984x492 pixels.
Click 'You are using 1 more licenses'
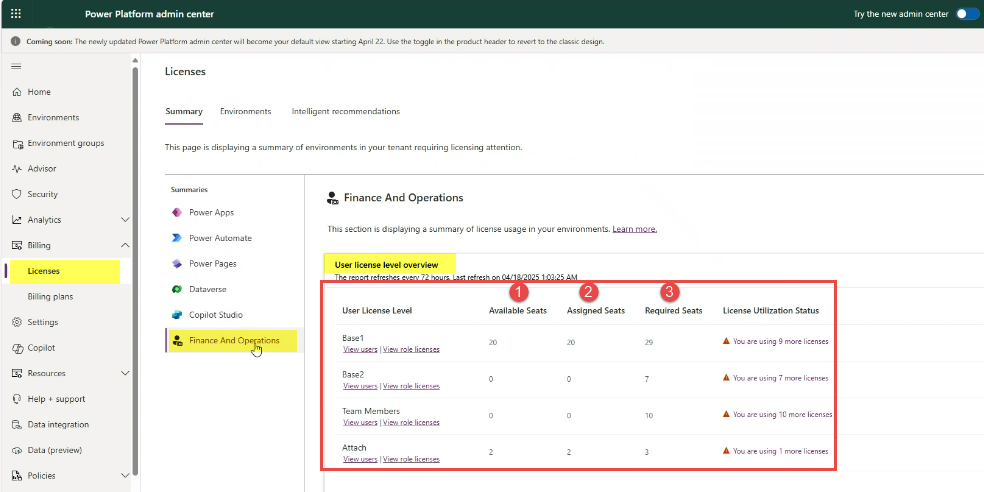pos(781,451)
